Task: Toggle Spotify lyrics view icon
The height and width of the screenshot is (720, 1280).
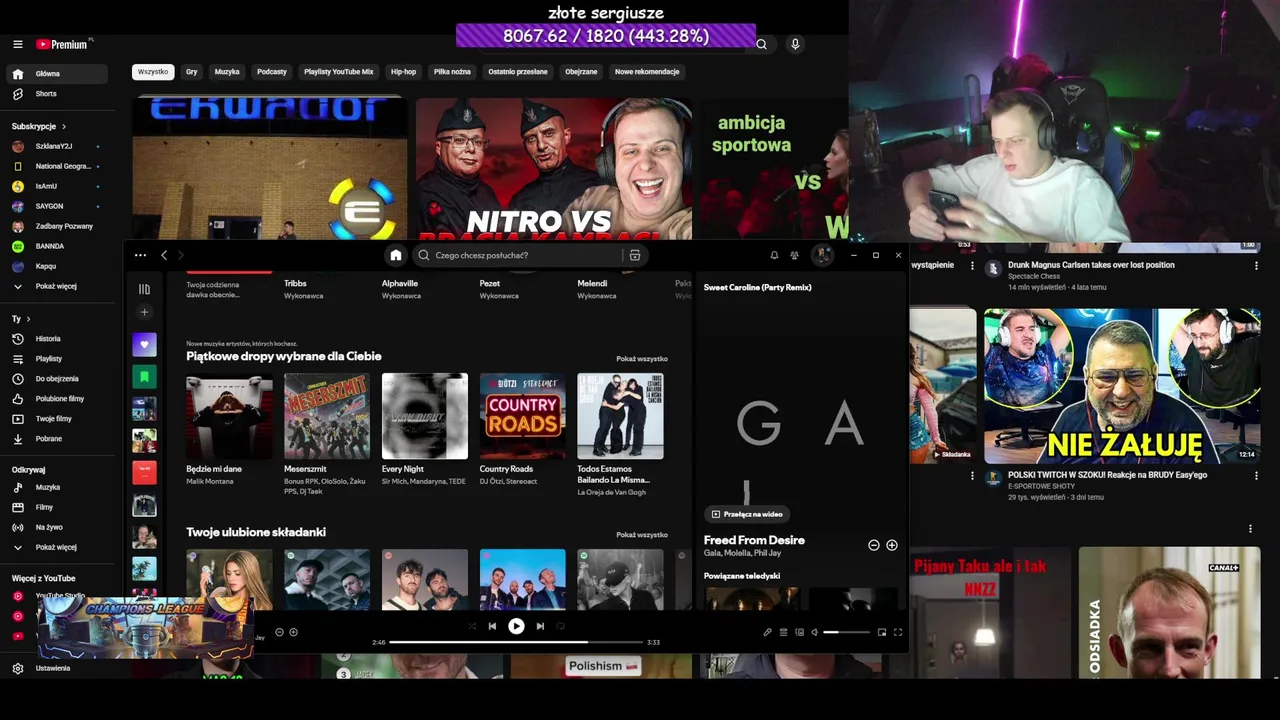Action: [x=767, y=632]
